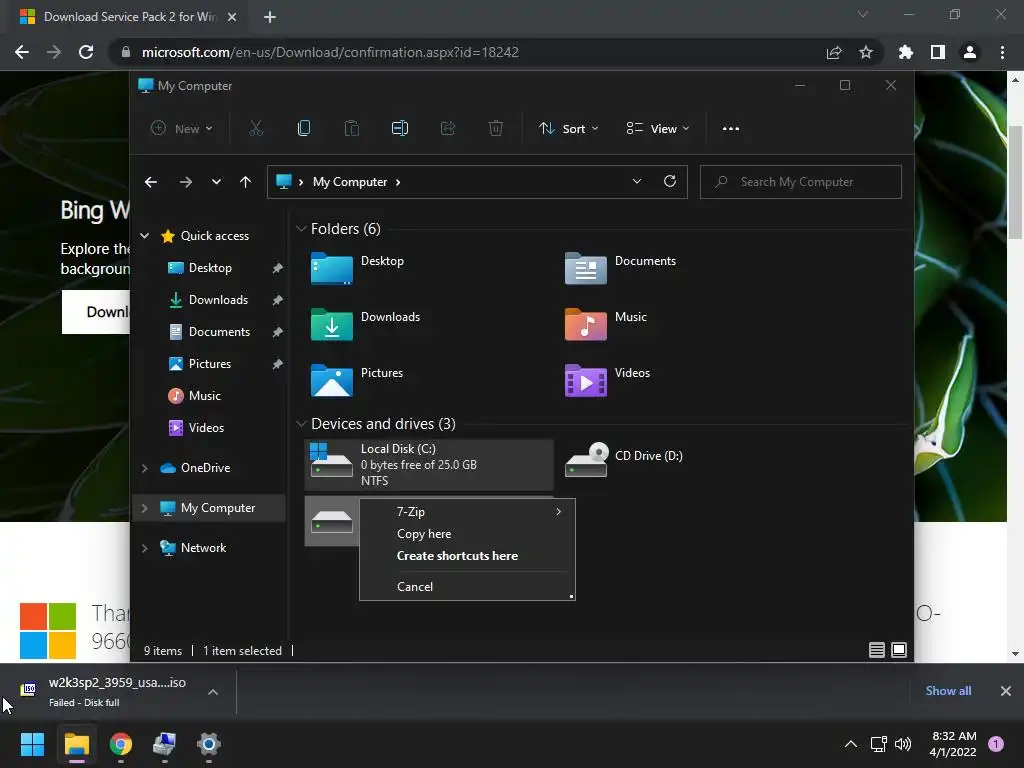Screen dimensions: 1024x768
Task: Open the View dropdown
Action: (658, 129)
